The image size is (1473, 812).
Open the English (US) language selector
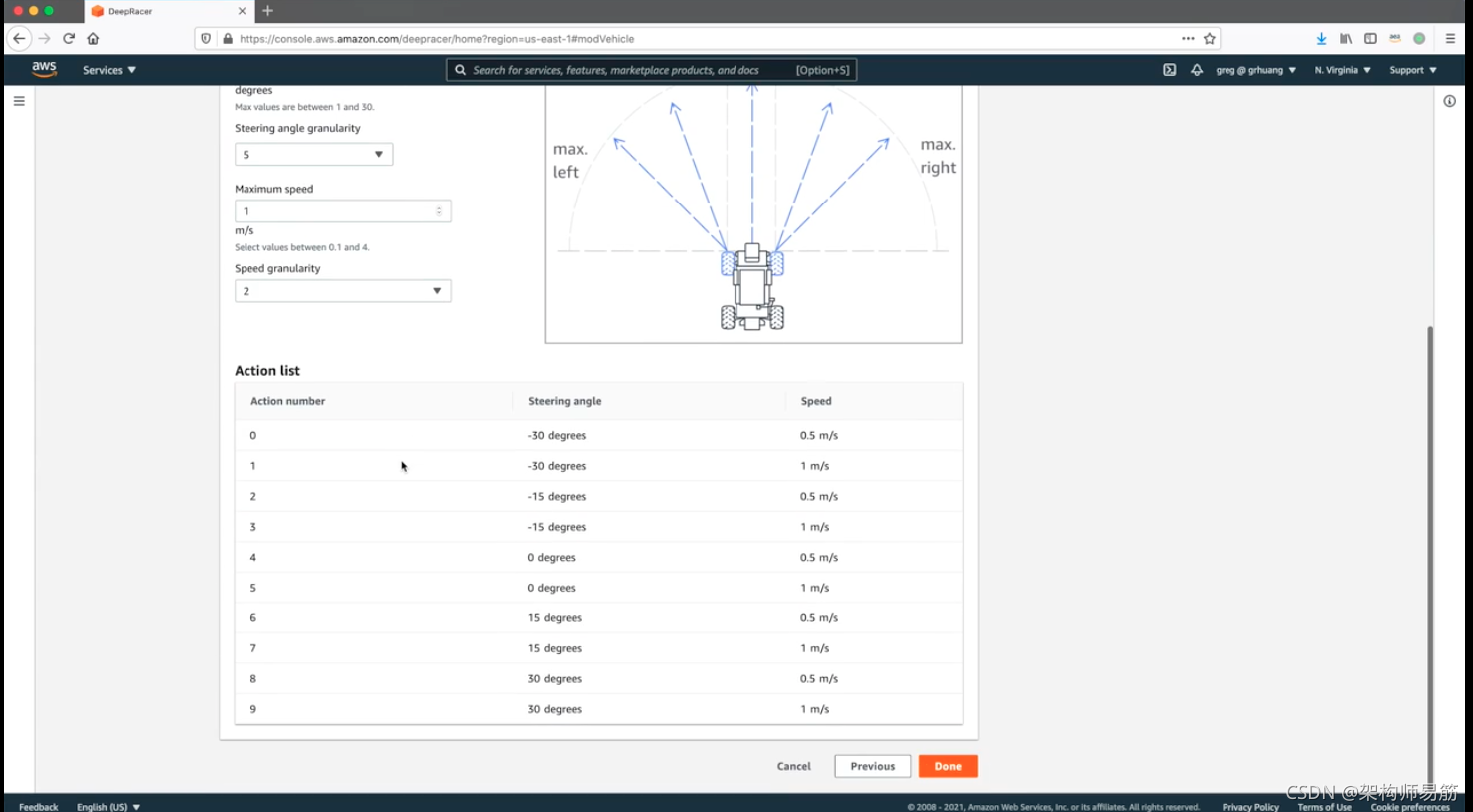tap(108, 806)
